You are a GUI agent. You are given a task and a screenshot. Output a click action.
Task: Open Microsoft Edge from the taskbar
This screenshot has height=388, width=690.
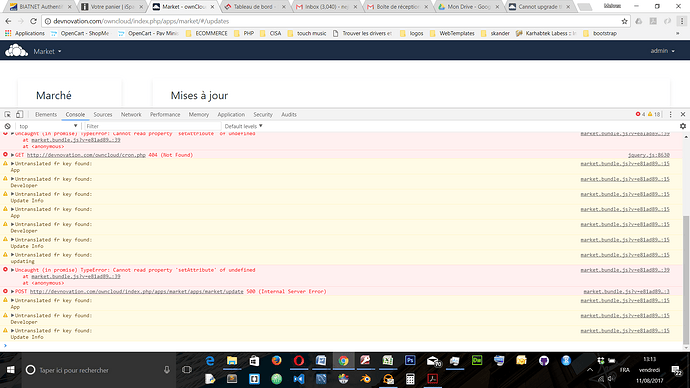coord(210,361)
